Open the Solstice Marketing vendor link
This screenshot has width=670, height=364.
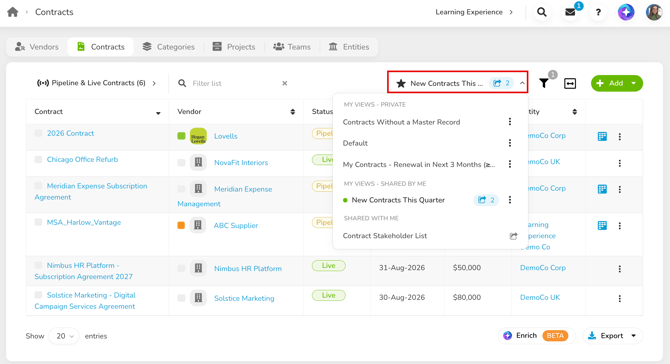244,298
